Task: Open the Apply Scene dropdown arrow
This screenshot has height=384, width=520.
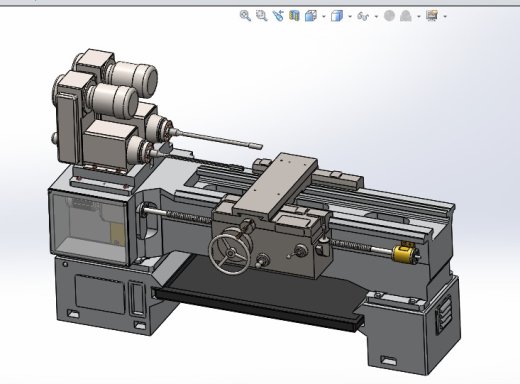Action: coord(419,16)
